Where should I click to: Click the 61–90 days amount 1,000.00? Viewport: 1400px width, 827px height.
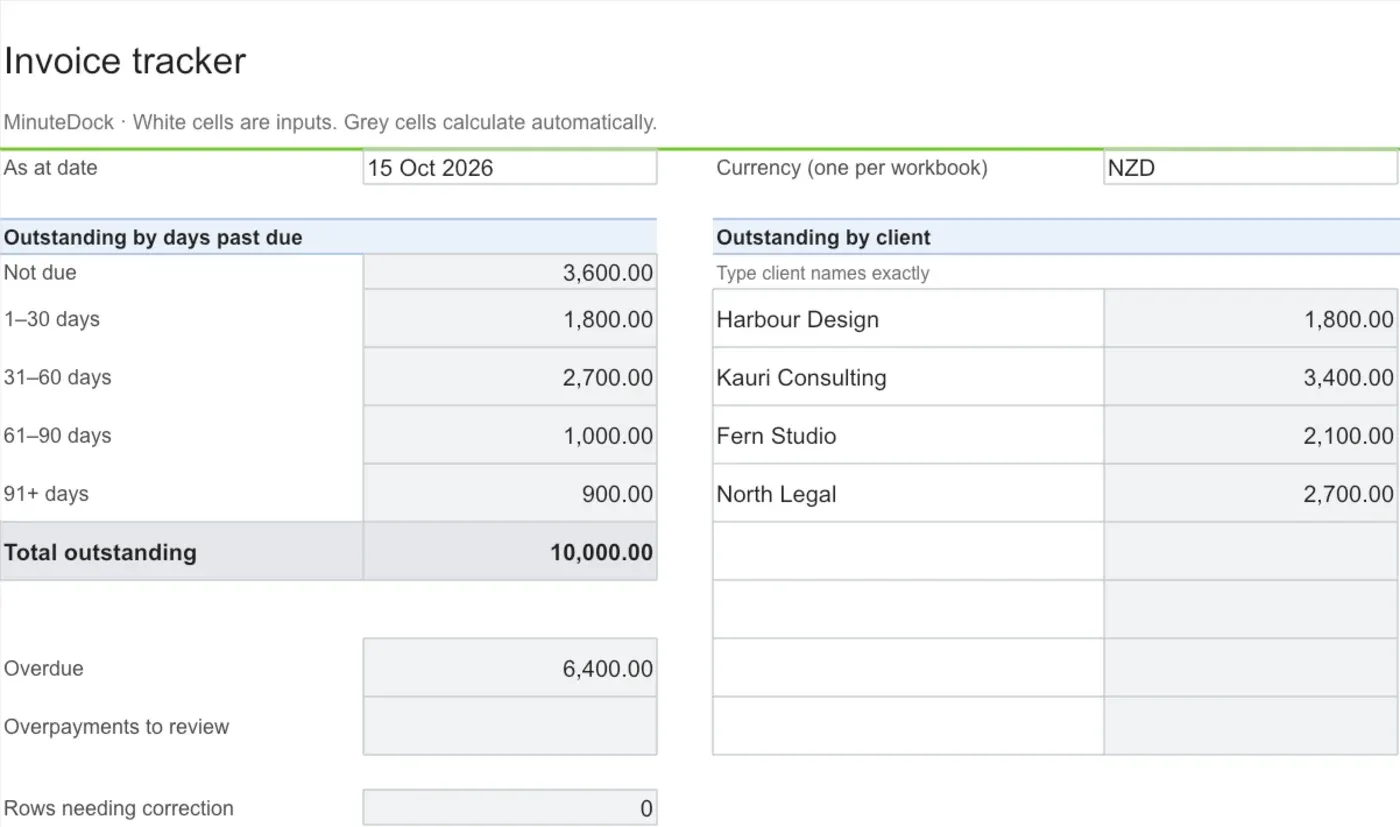(510, 435)
